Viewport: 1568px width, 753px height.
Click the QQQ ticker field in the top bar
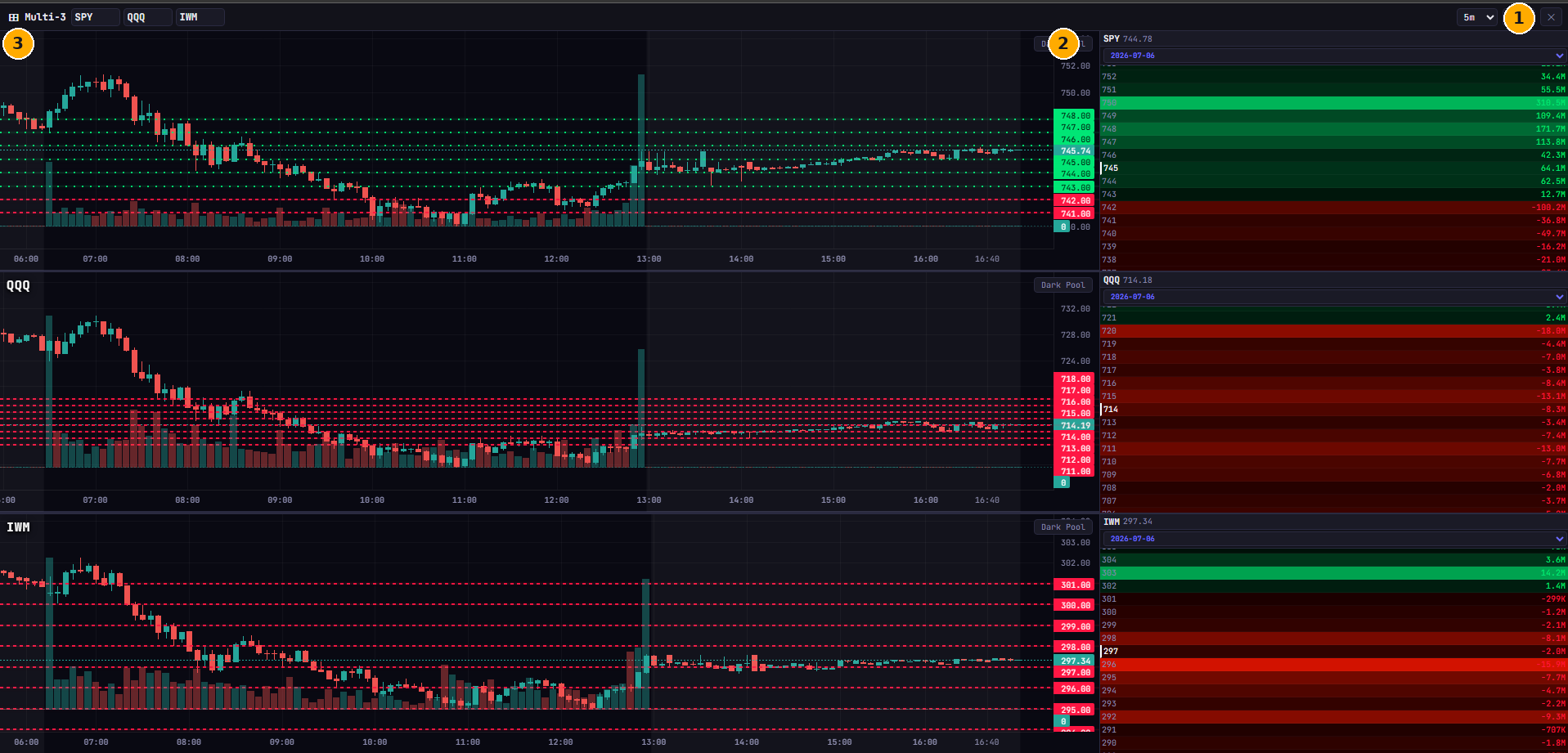(147, 17)
